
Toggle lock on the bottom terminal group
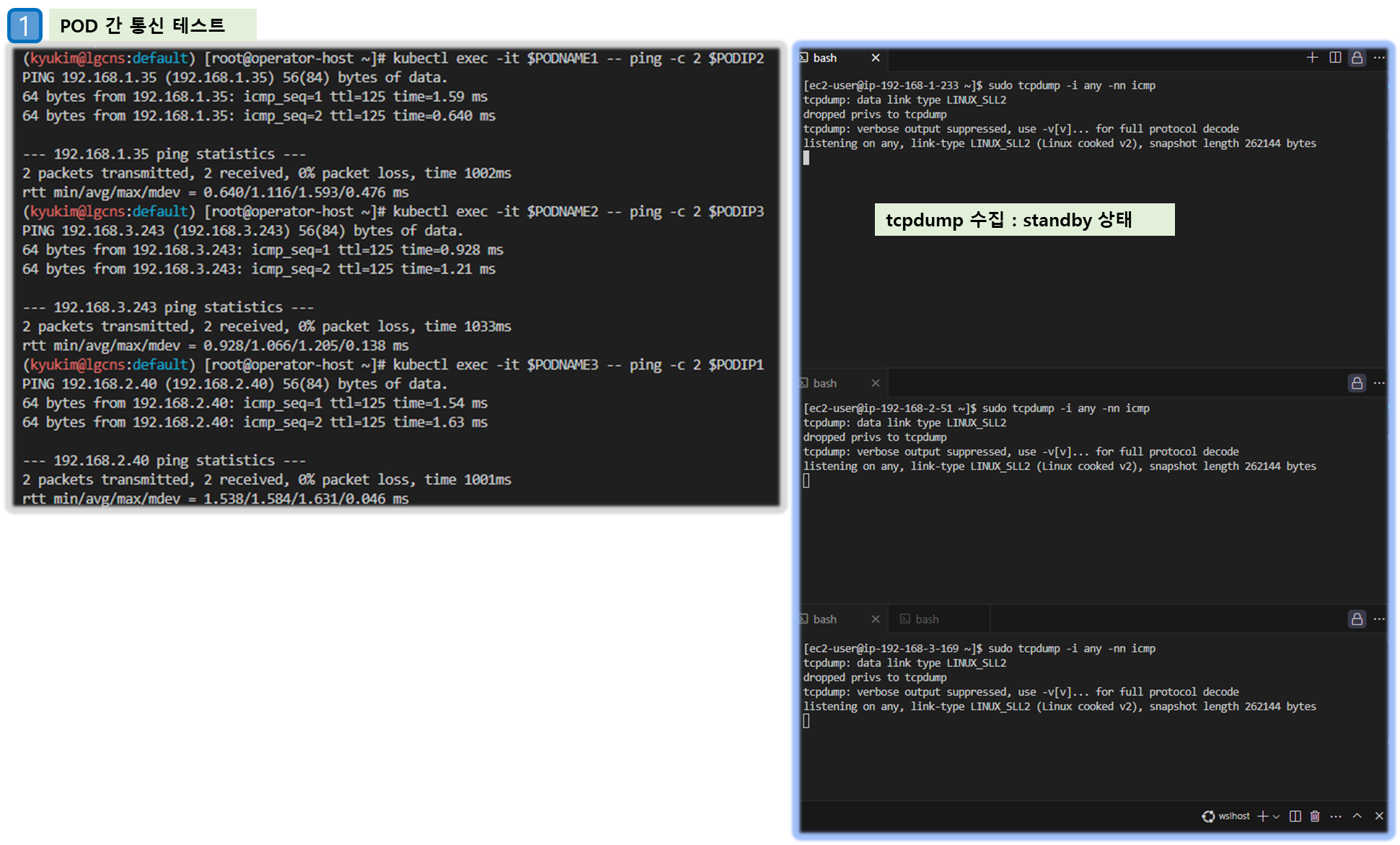click(x=1357, y=619)
